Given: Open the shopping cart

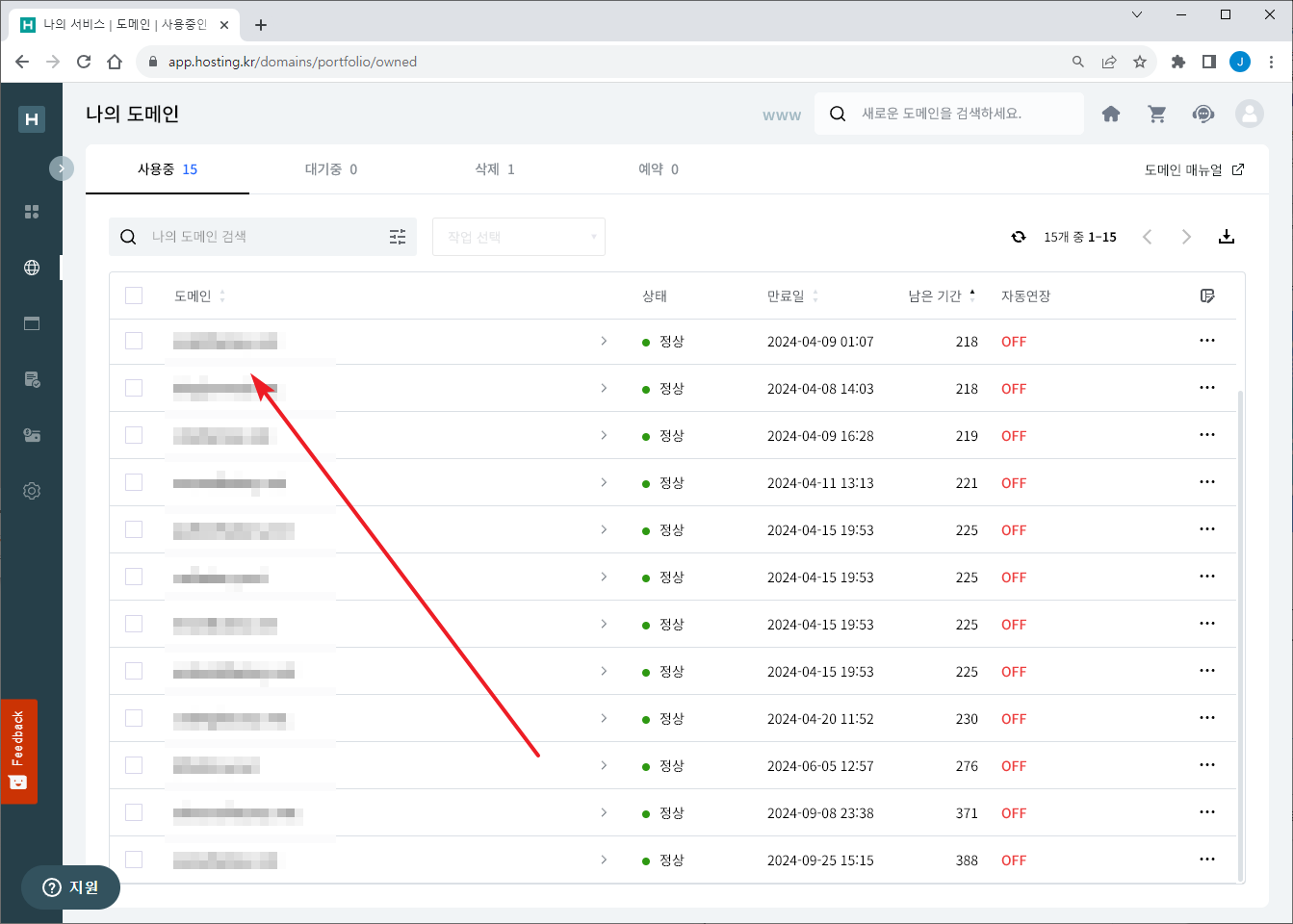Looking at the screenshot, I should (x=1157, y=114).
